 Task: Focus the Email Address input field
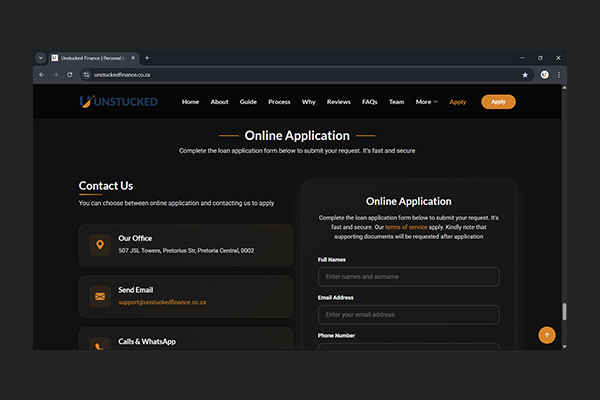409,315
